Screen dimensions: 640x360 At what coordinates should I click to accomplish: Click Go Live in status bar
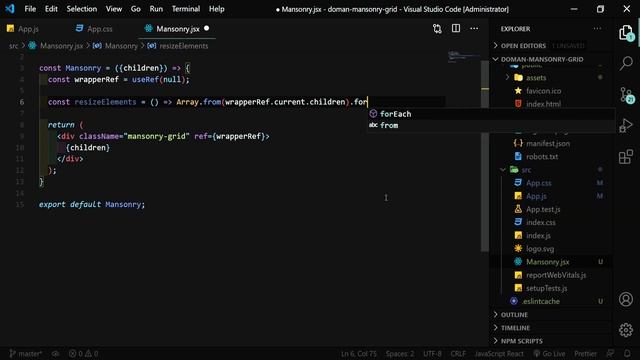549,353
